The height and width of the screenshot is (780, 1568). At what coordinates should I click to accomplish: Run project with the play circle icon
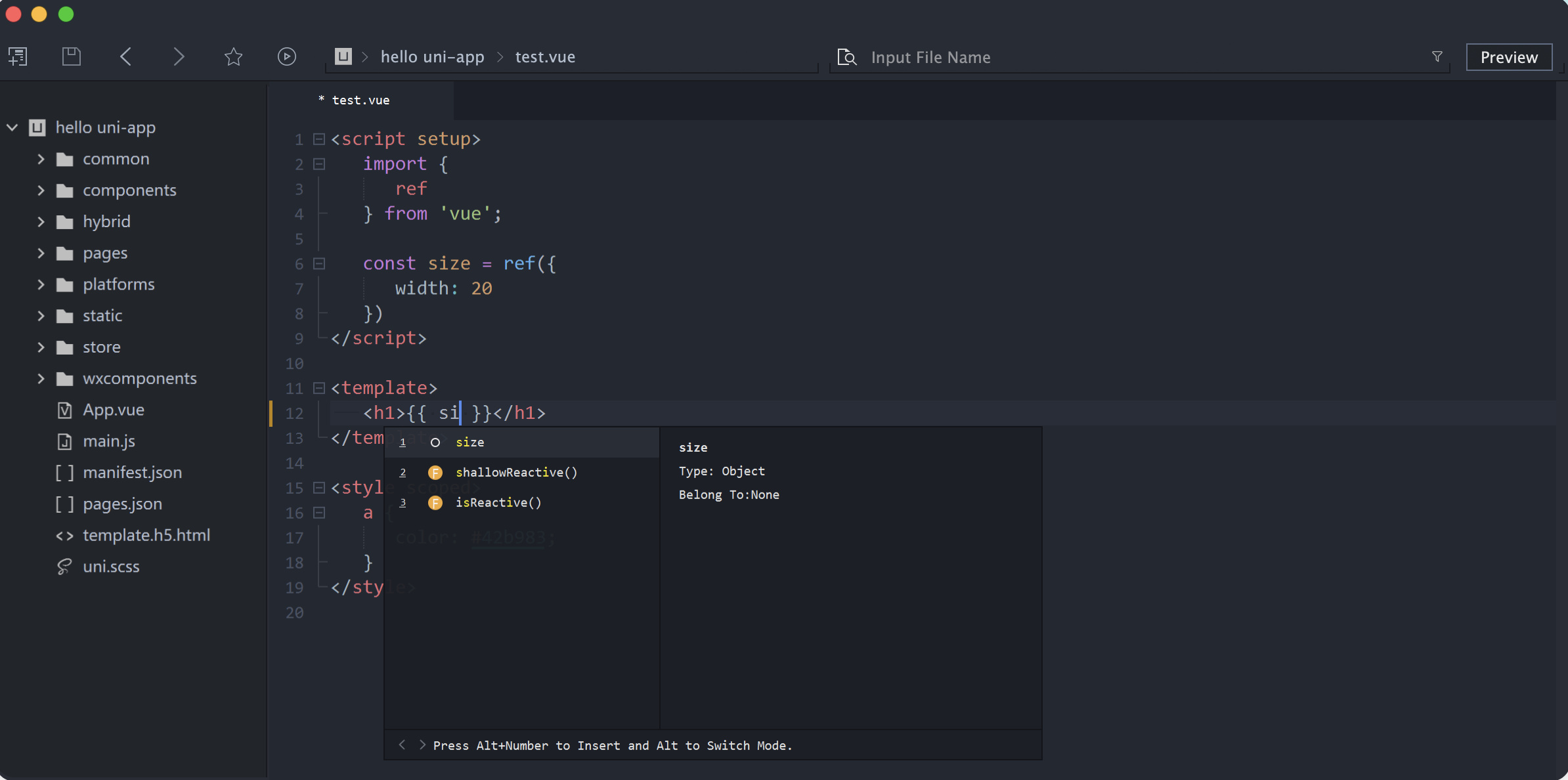[287, 56]
